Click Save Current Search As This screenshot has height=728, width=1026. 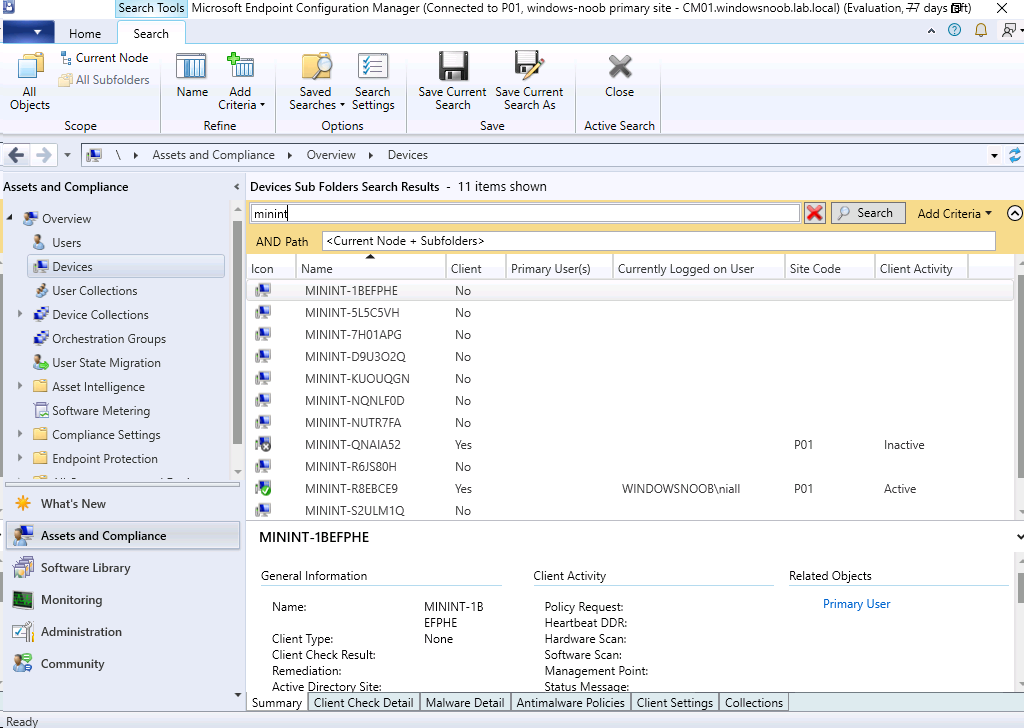(x=529, y=81)
